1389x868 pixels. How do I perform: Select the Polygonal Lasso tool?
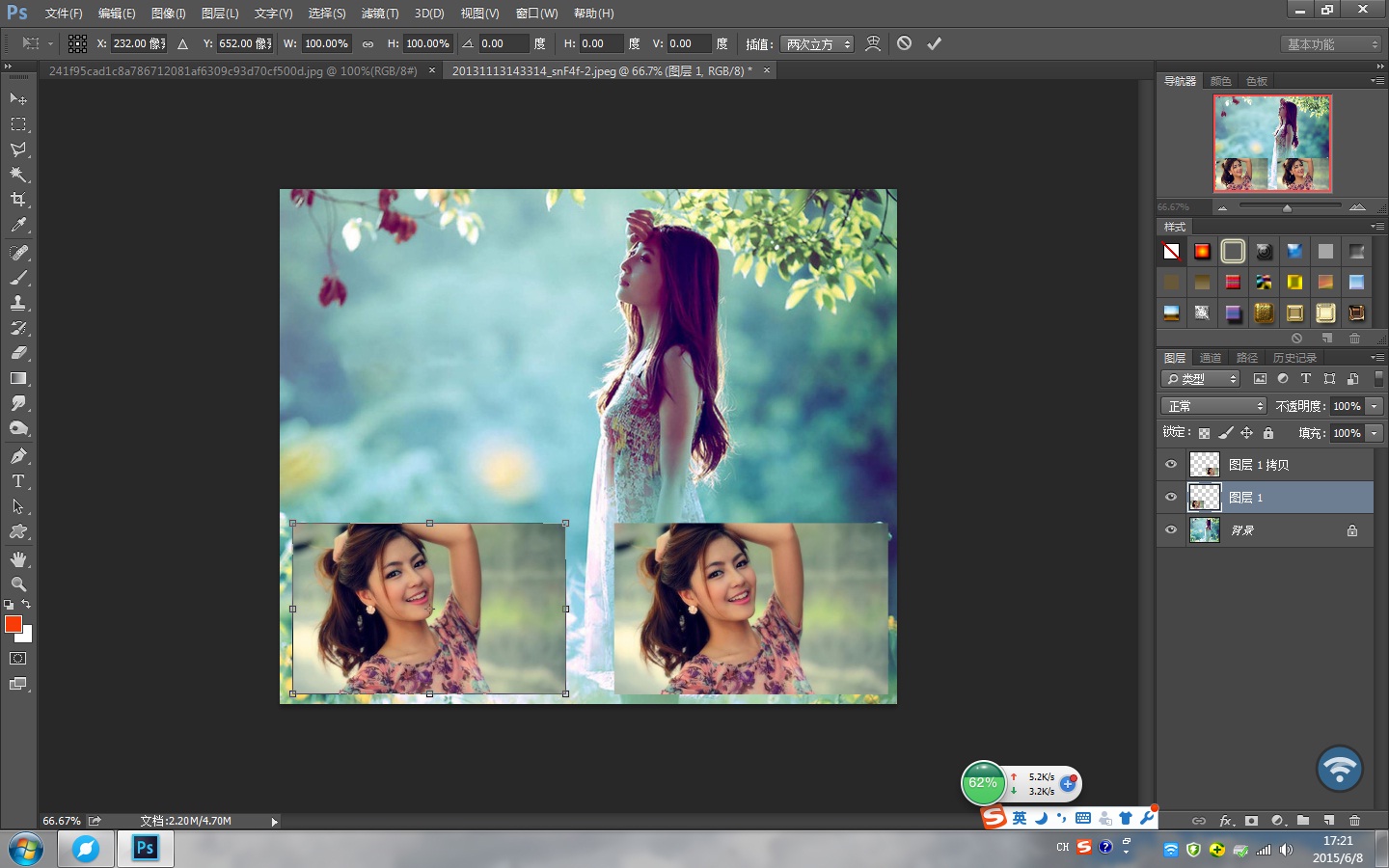(x=18, y=149)
